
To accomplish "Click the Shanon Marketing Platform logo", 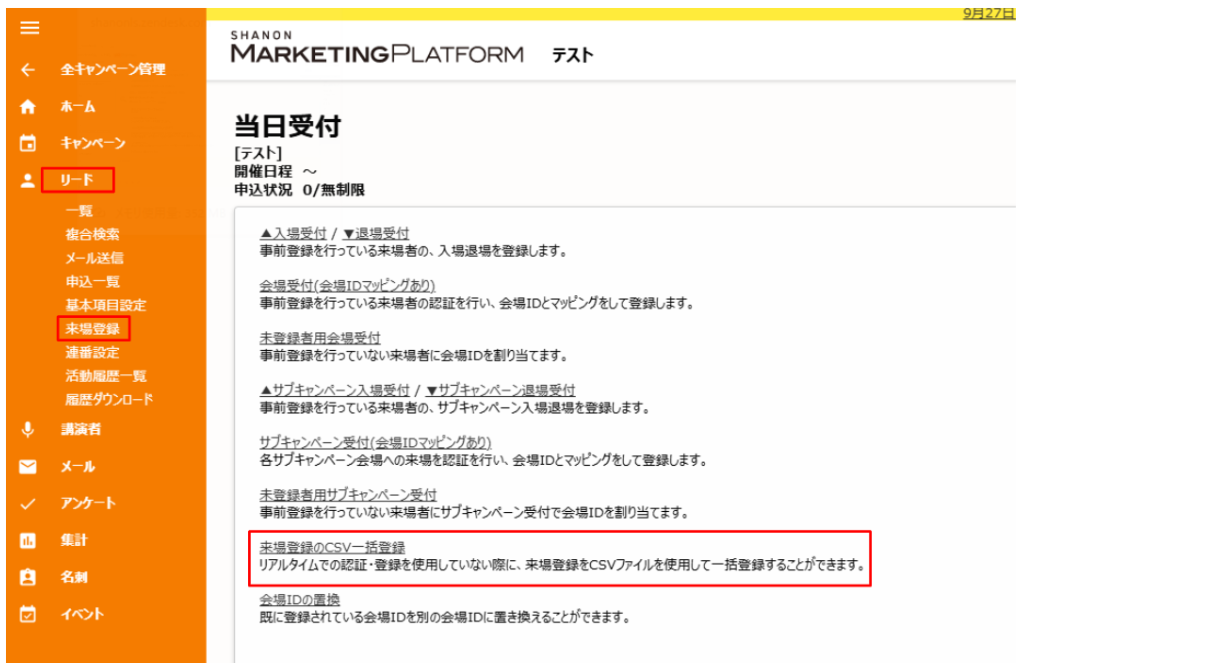I will pyautogui.click(x=377, y=47).
